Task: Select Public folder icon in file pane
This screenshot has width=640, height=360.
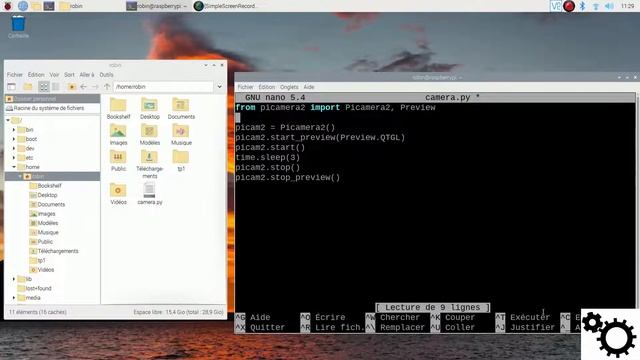Action: coord(118,161)
